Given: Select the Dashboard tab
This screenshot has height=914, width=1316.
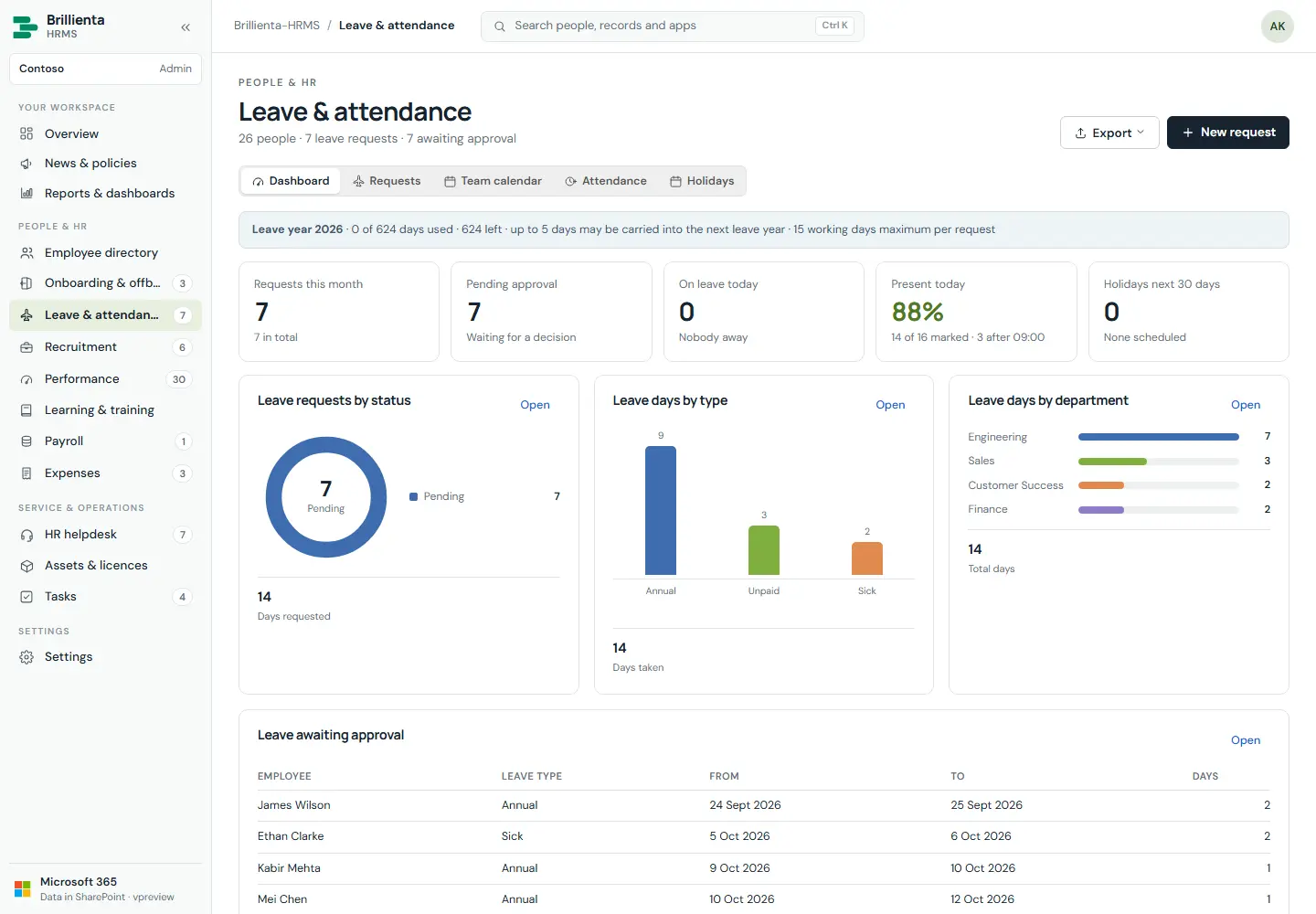Looking at the screenshot, I should click(291, 181).
